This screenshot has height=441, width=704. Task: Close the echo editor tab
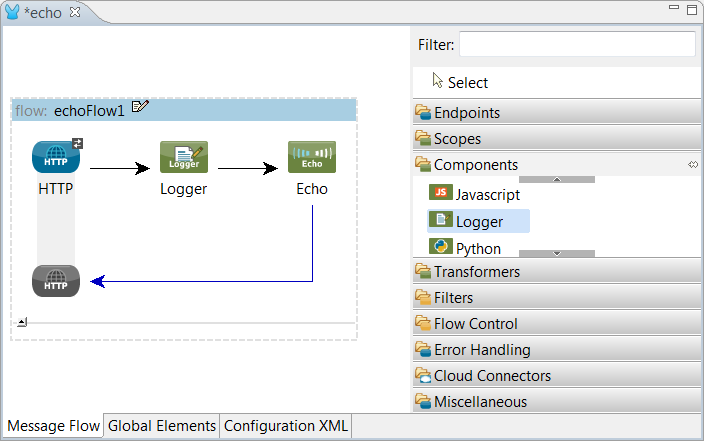click(74, 11)
